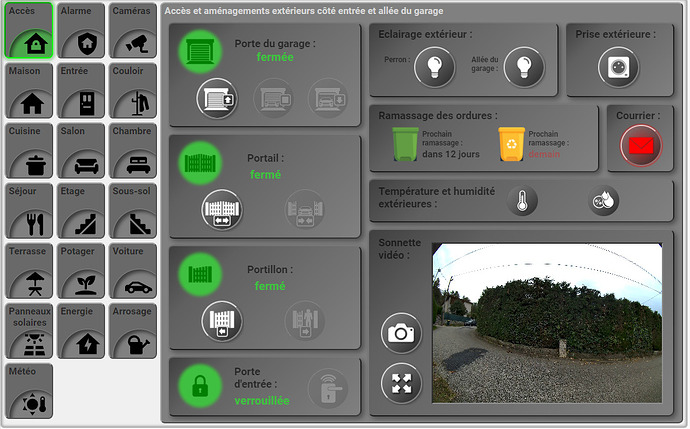Open the Panneaux solaires tab

[x=29, y=331]
